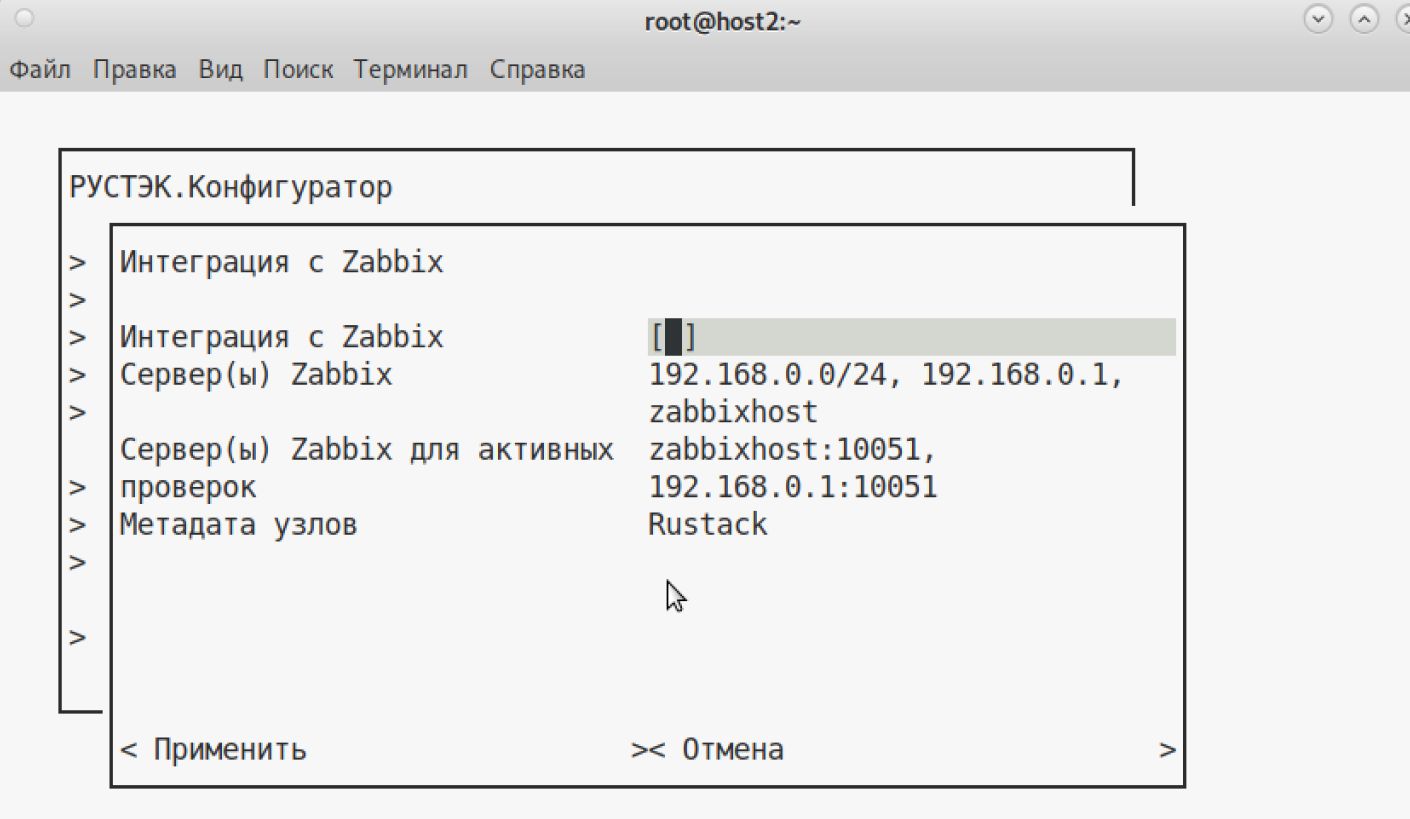Click the maximize window up-chevron icon
The width and height of the screenshot is (1410, 819).
(x=1363, y=20)
